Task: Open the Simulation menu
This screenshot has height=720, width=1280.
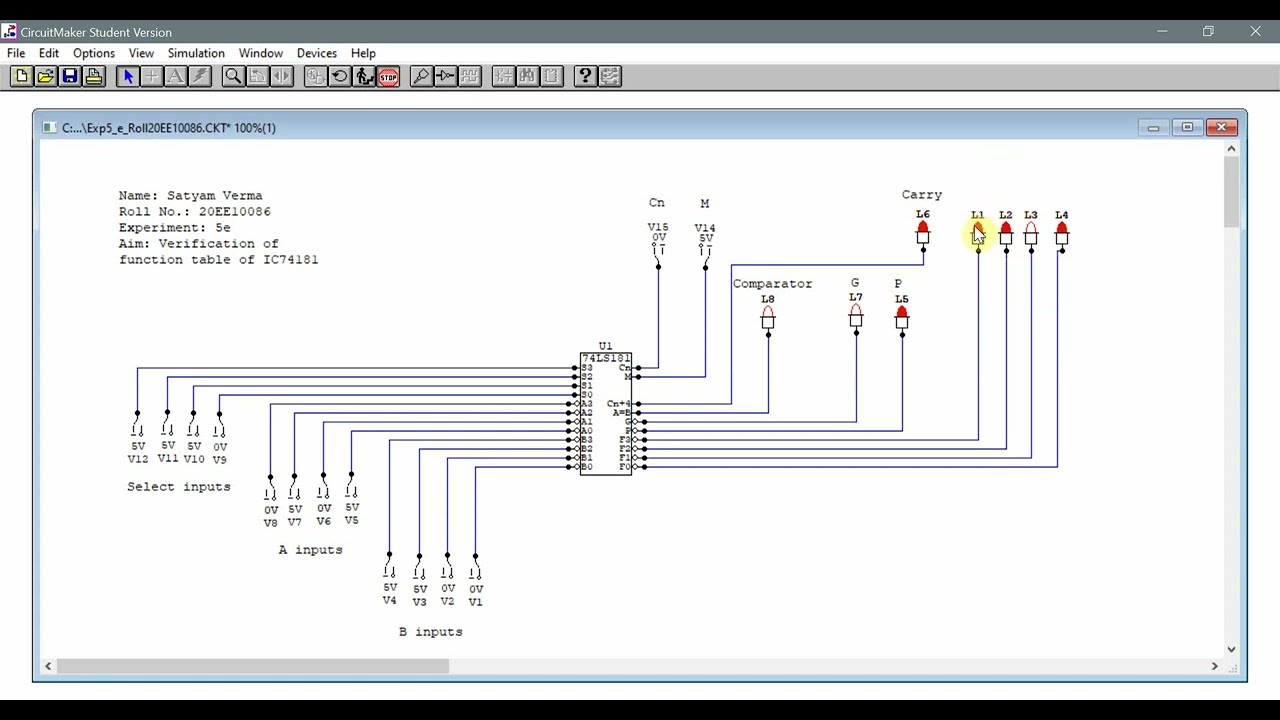Action: click(196, 53)
